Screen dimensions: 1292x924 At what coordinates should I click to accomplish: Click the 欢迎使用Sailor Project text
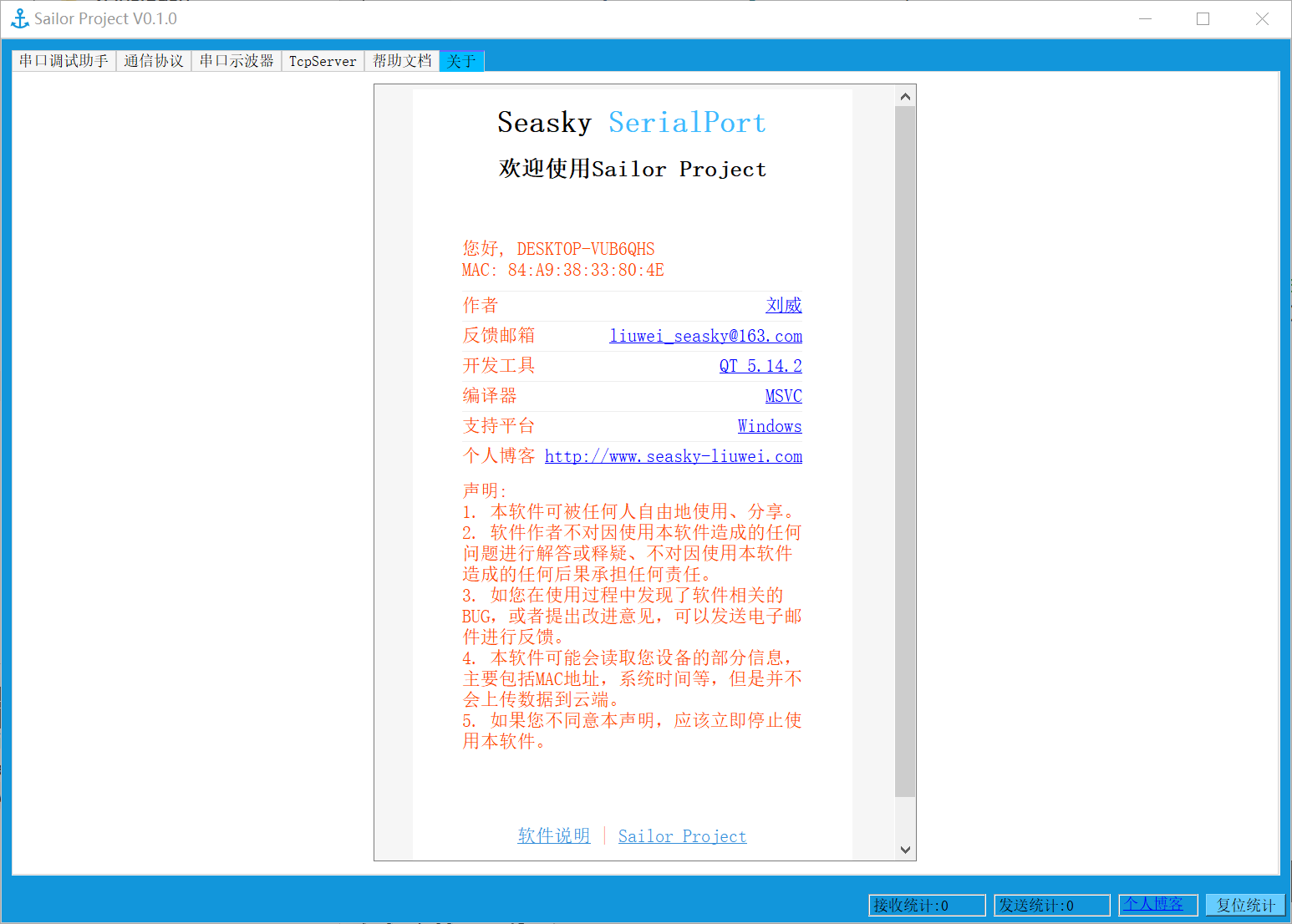pyautogui.click(x=633, y=169)
